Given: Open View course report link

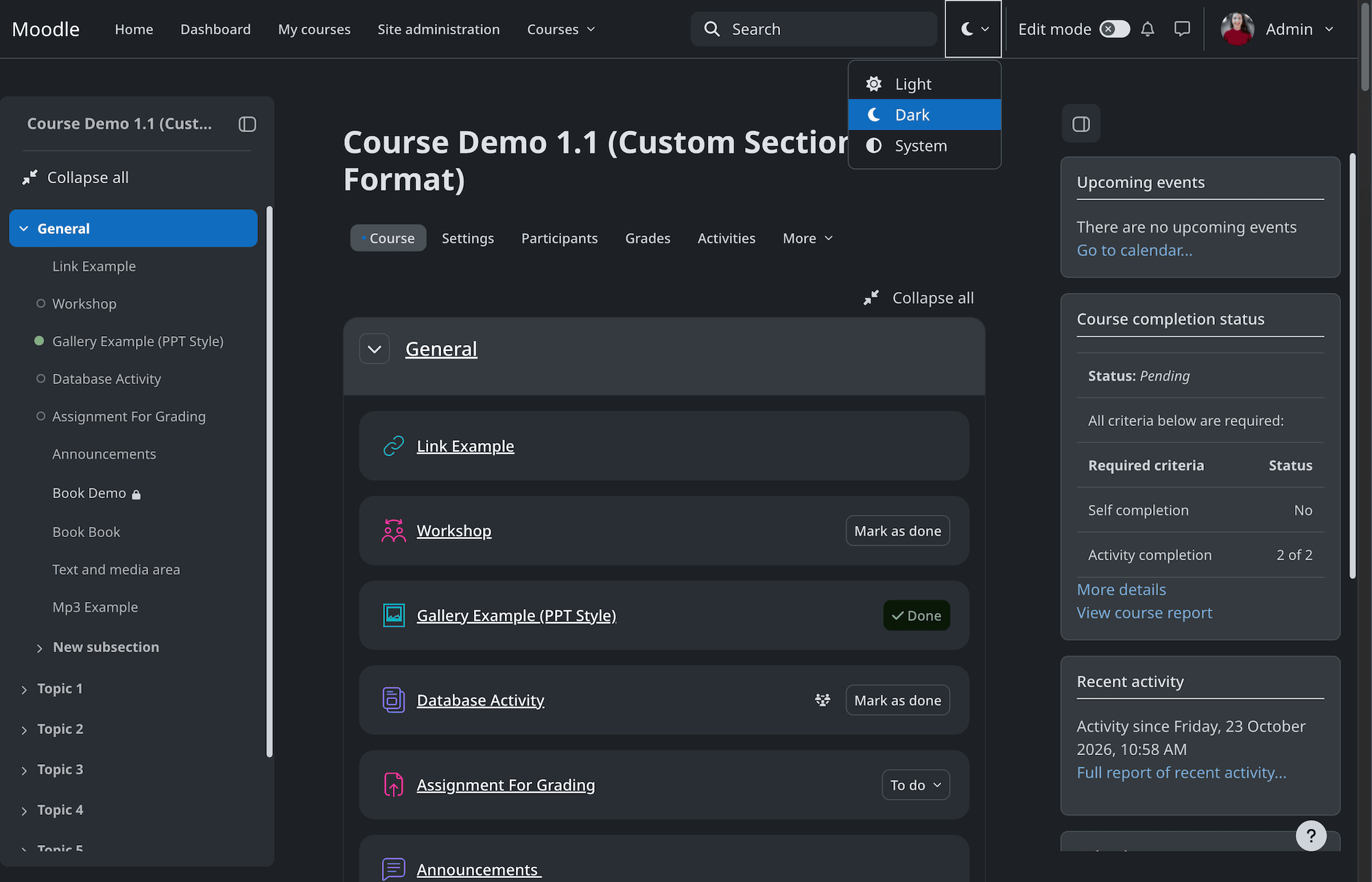Looking at the screenshot, I should pyautogui.click(x=1144, y=612).
